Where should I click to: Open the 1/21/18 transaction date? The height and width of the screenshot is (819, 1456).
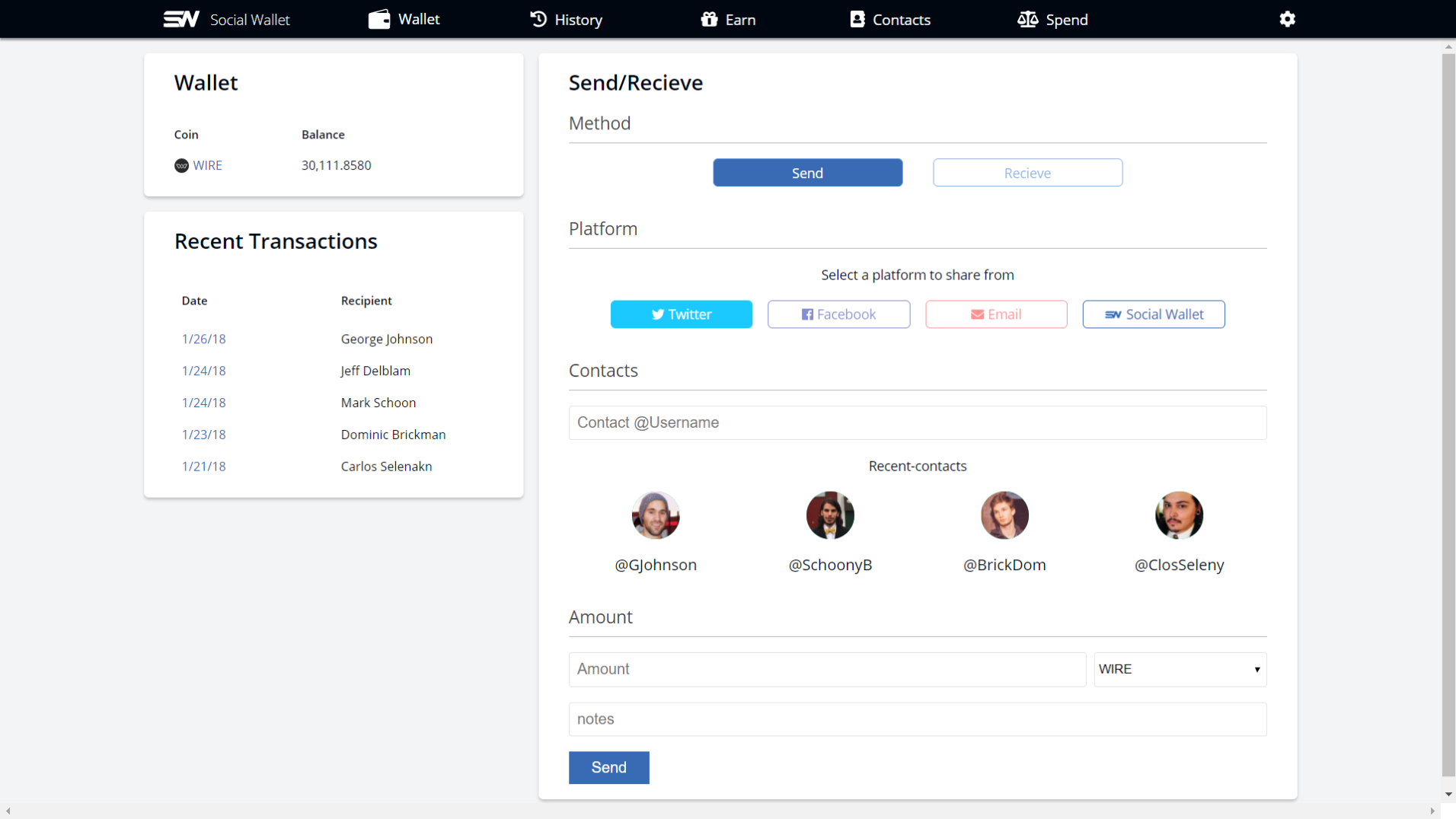tap(203, 467)
